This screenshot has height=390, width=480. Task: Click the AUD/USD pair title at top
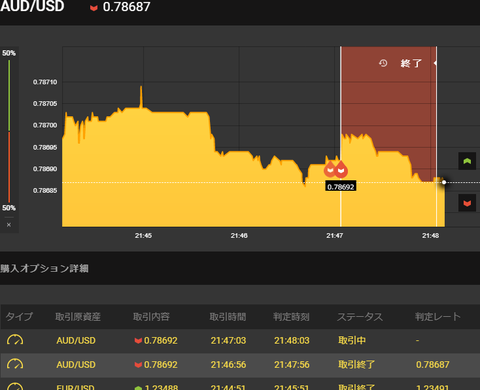point(32,6)
